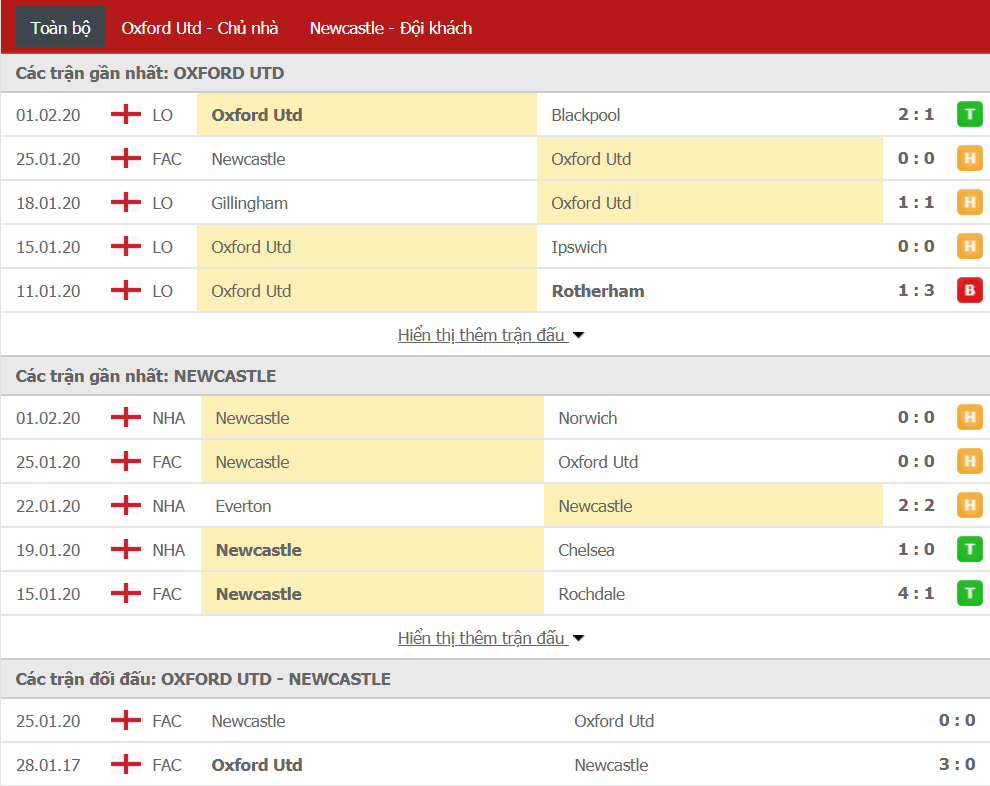Click green T badge for Newcastle vs Rochdale
This screenshot has height=786, width=990.
tap(969, 593)
